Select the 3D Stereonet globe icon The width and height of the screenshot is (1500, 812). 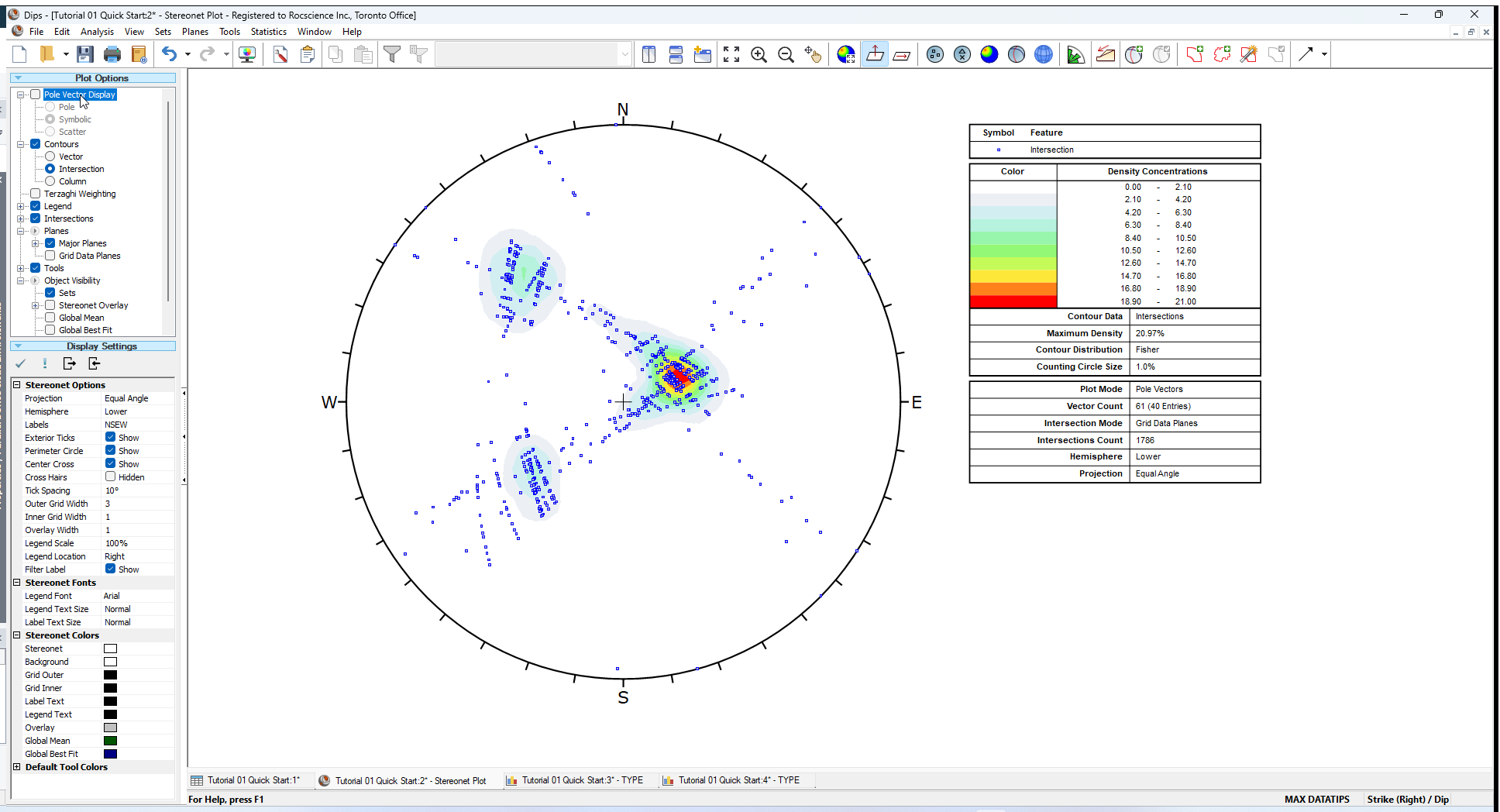tap(1044, 54)
